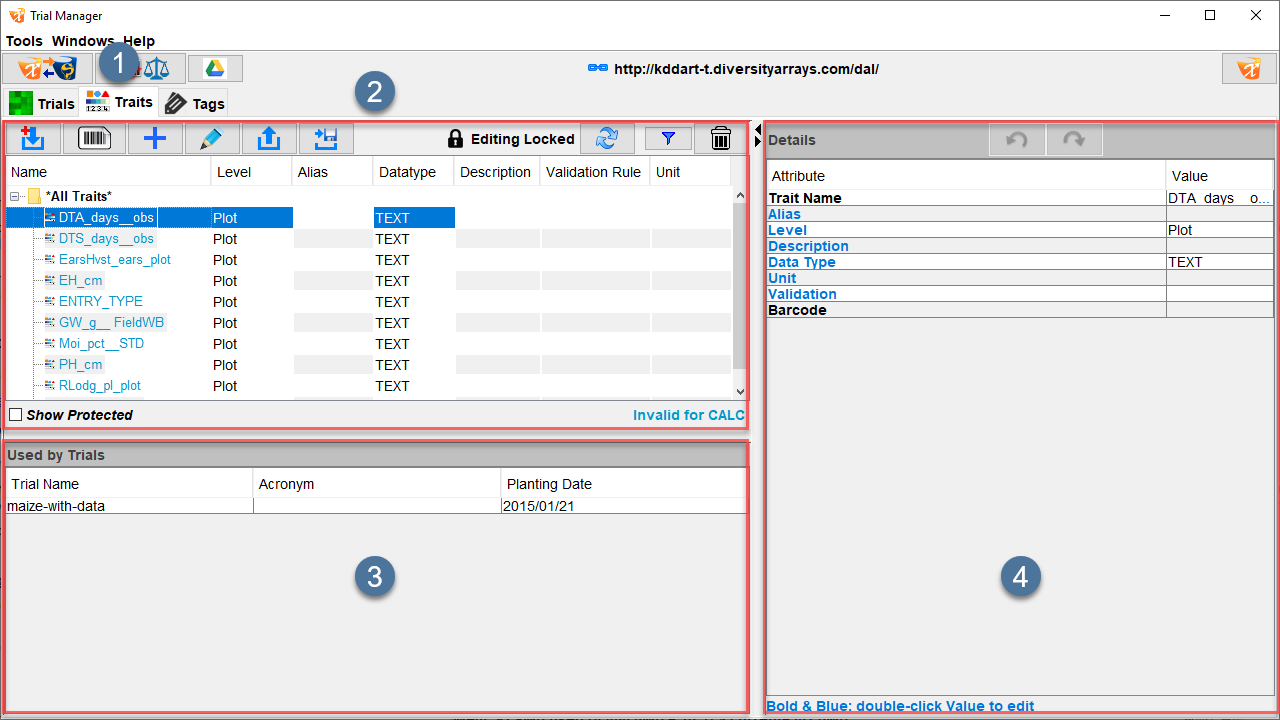Click the import traits download icon
This screenshot has width=1280, height=720.
[x=33, y=139]
